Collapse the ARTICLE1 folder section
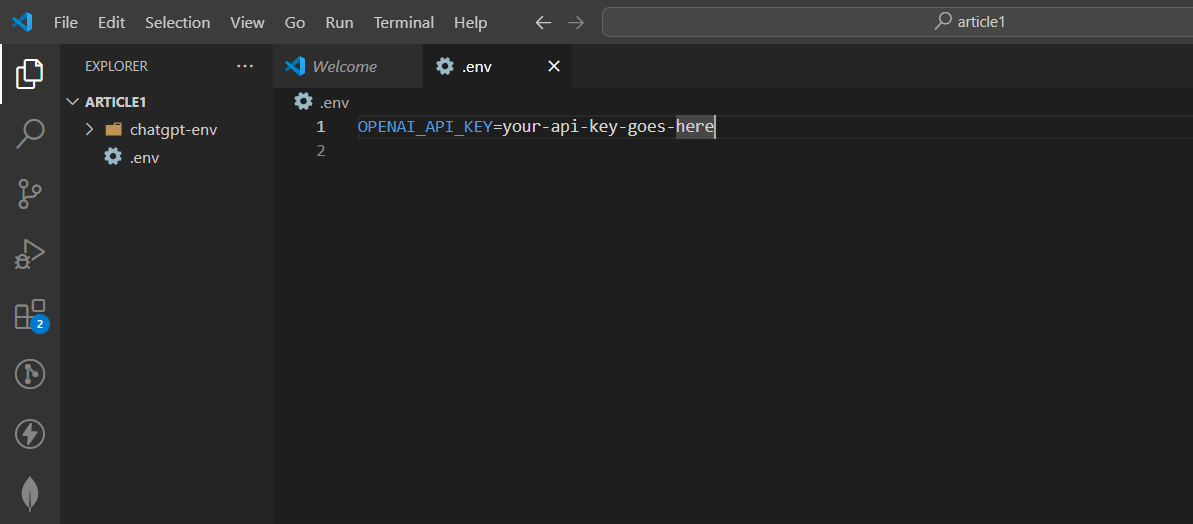Image resolution: width=1193 pixels, height=524 pixels. [x=73, y=101]
